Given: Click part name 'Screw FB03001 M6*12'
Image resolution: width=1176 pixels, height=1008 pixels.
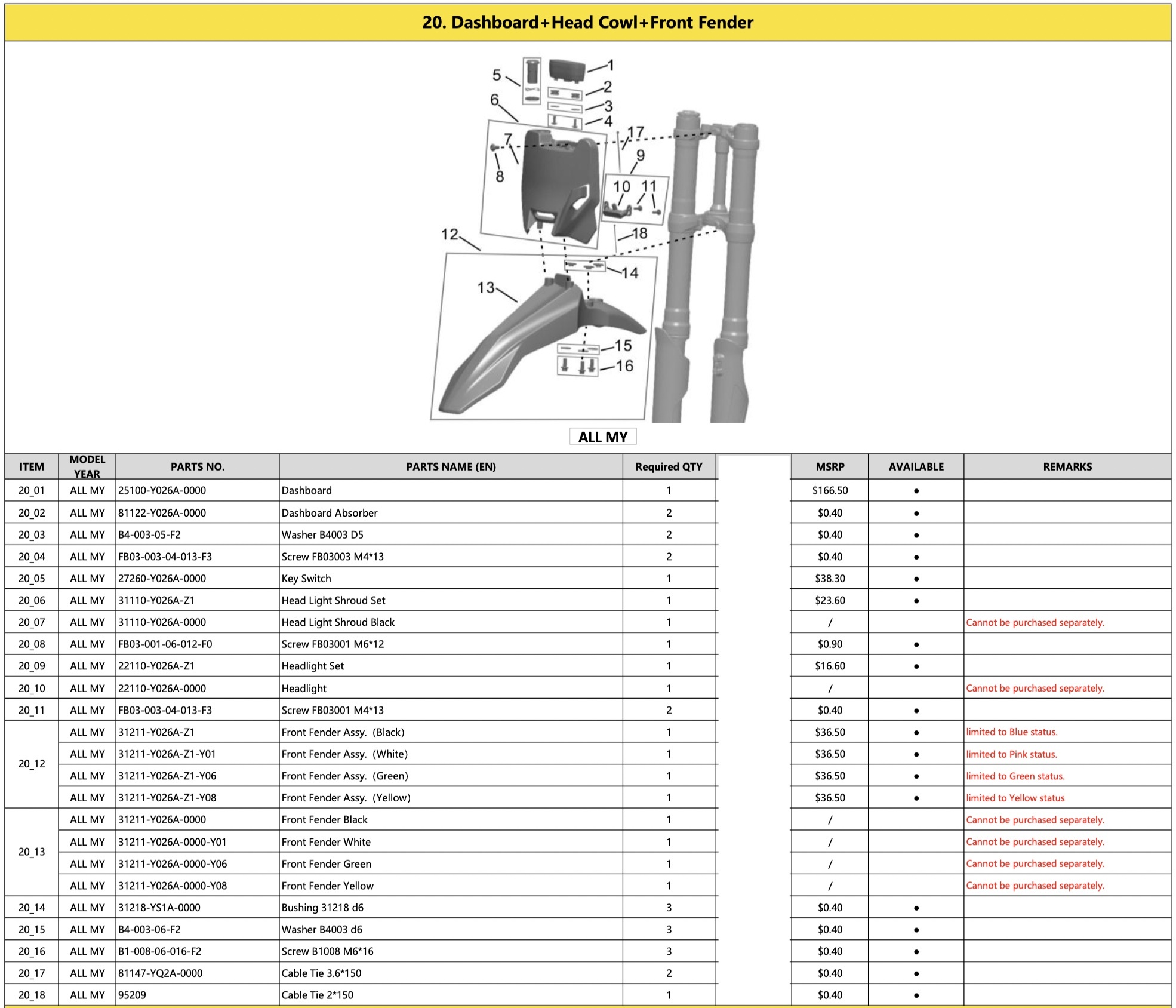Looking at the screenshot, I should (x=333, y=644).
